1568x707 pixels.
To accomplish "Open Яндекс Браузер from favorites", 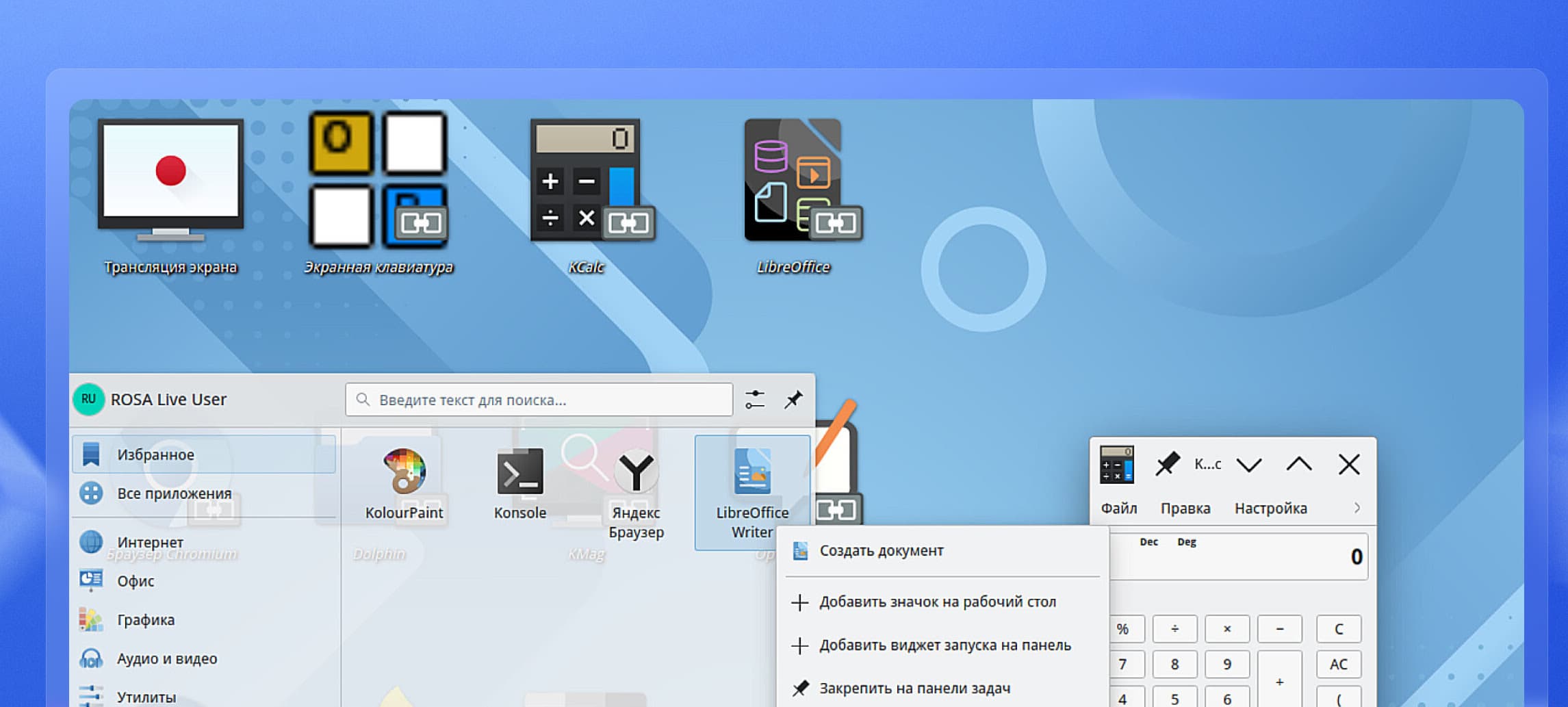I will (636, 493).
